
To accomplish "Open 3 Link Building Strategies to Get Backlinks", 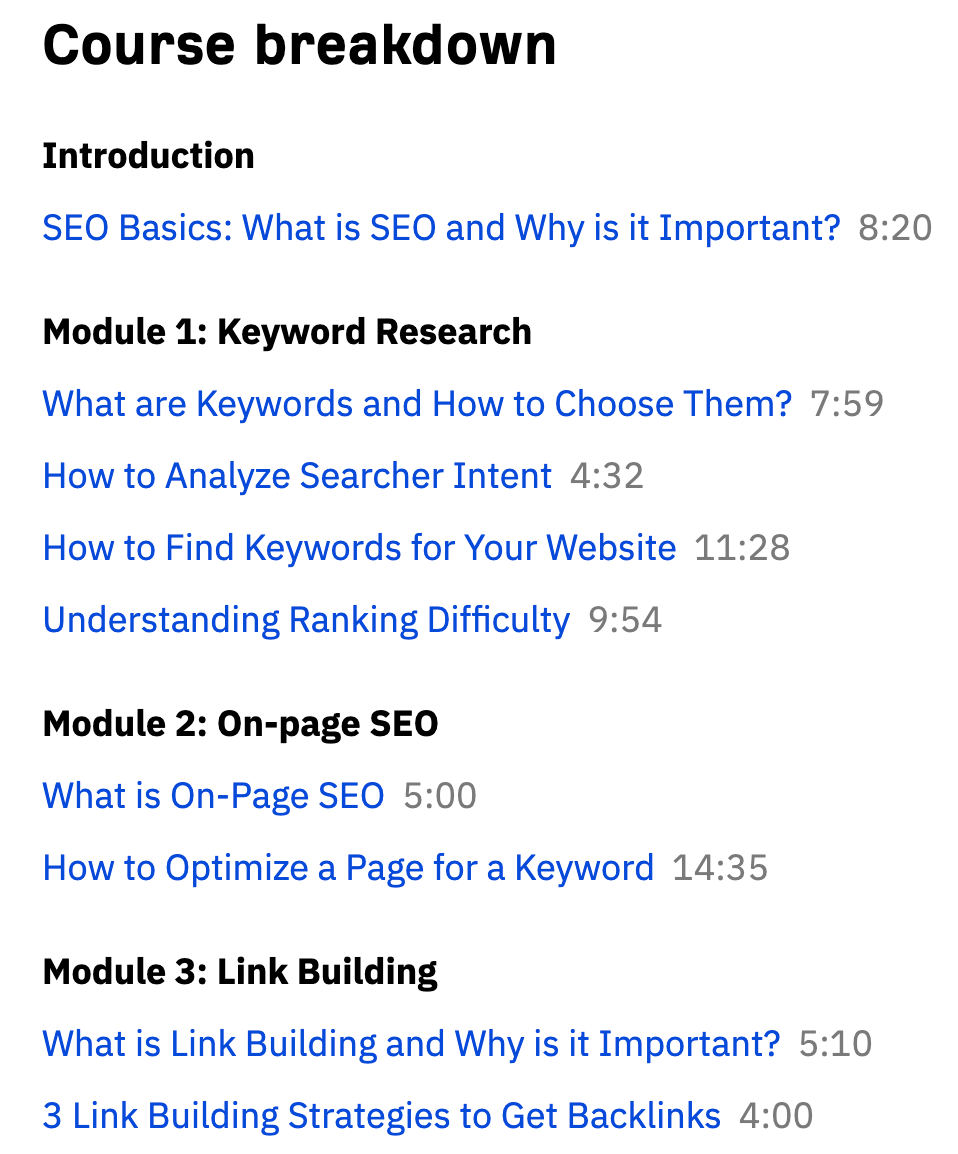I will pyautogui.click(x=381, y=1116).
